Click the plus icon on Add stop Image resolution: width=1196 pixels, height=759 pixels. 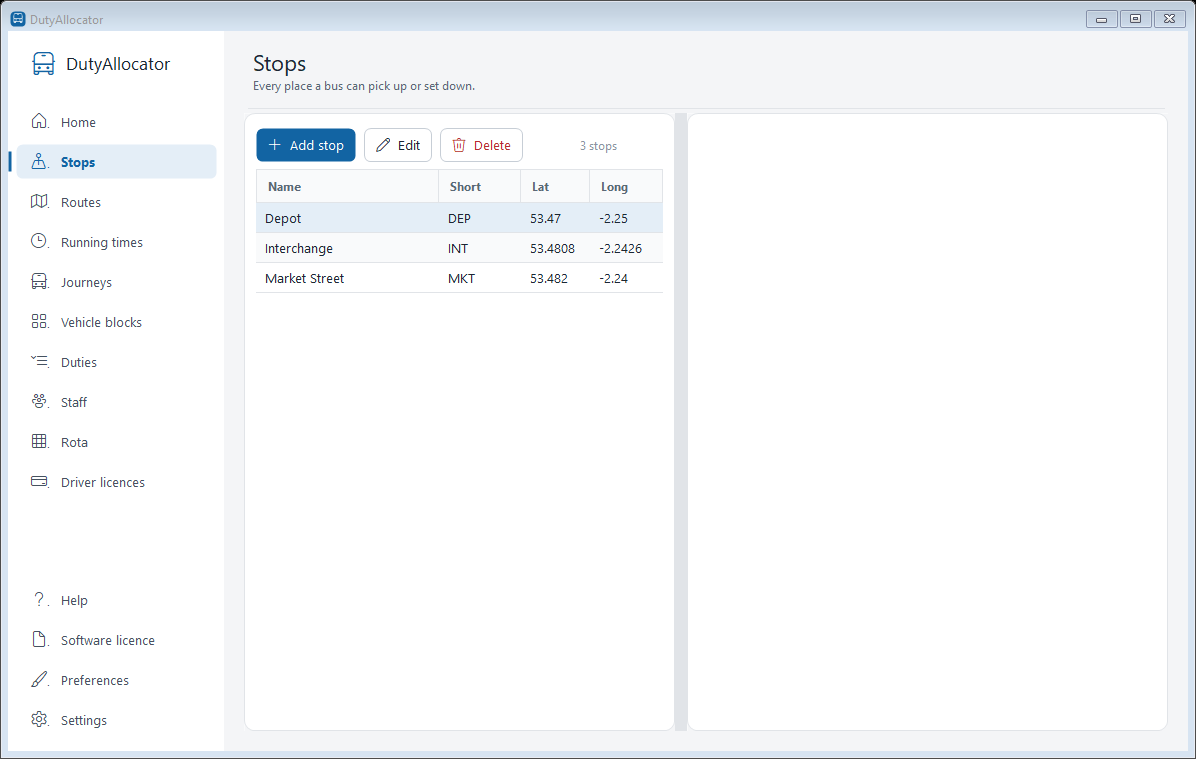click(x=275, y=145)
